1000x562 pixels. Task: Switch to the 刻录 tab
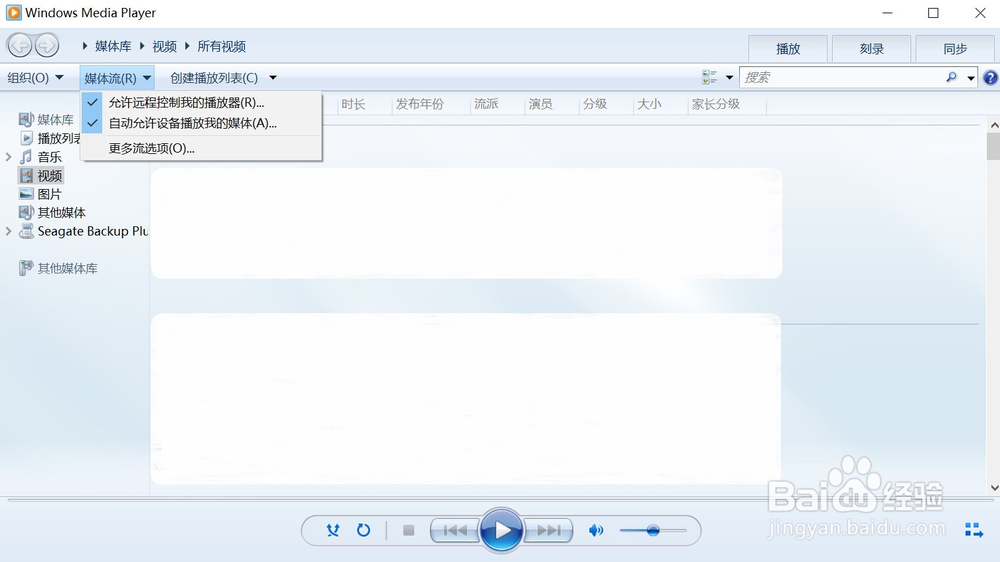tap(871, 48)
